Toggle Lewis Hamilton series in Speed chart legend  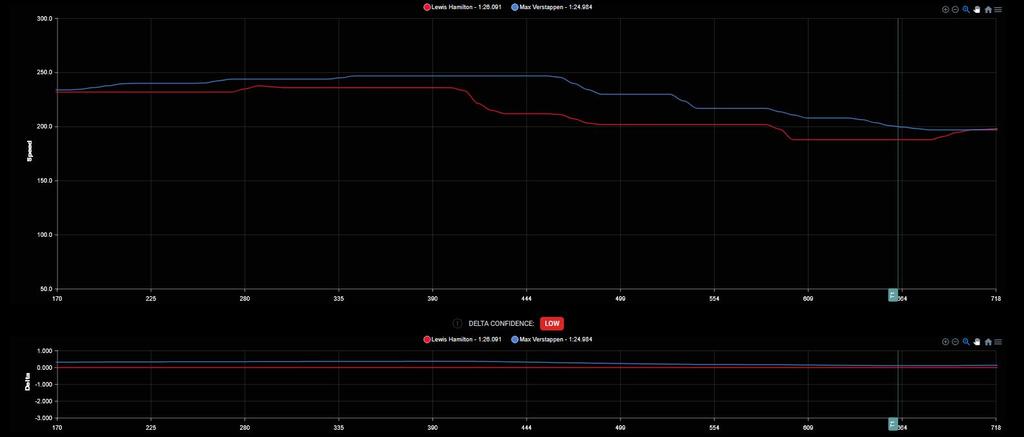tap(462, 7)
